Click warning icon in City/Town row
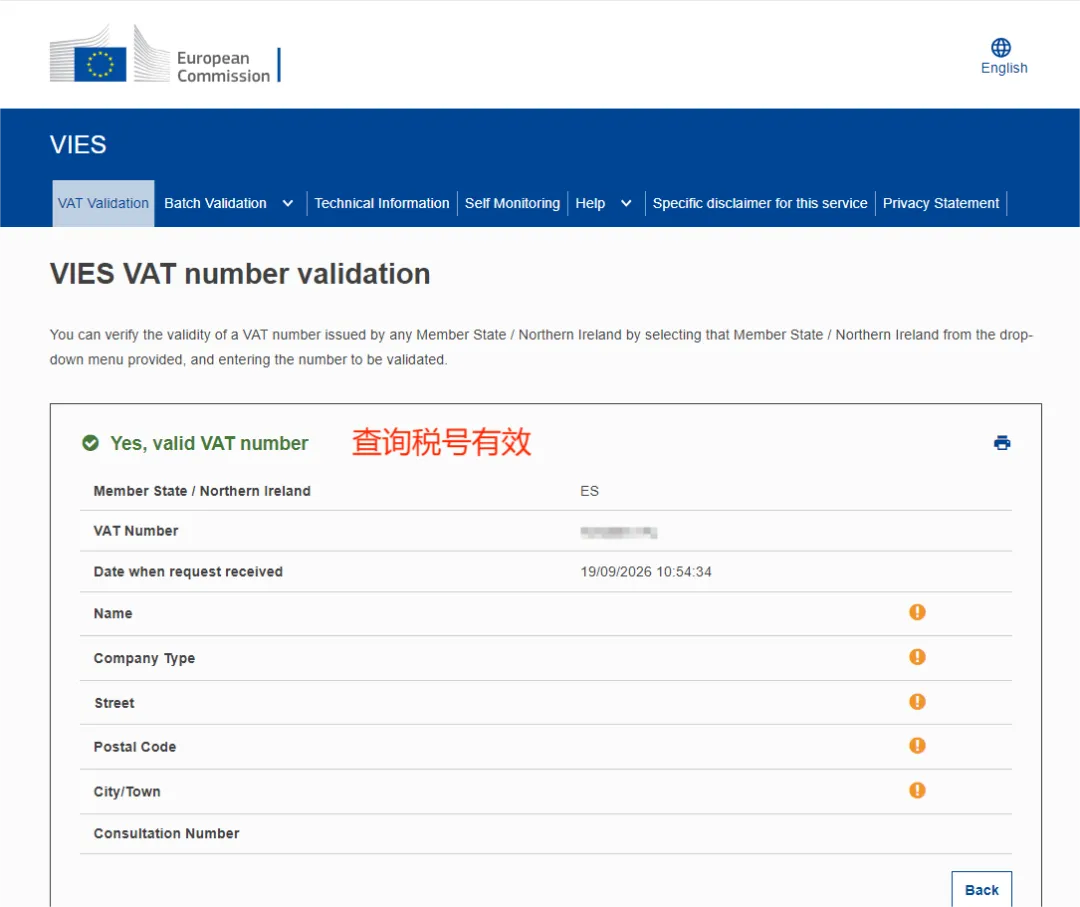Viewport: 1080px width, 907px height. coord(917,791)
